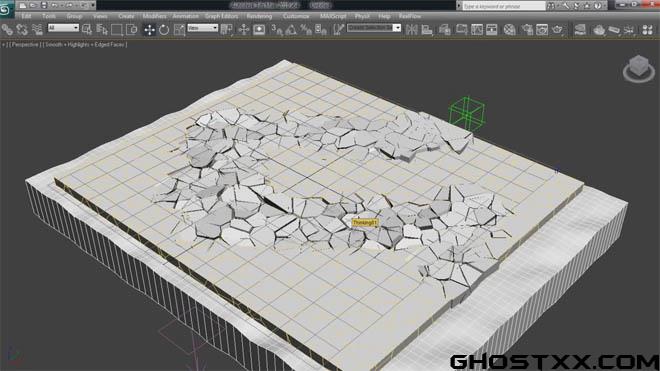Screen dimensions: 660x371
Task: Toggle 3D Snaps on the toolbar
Action: click(277, 29)
